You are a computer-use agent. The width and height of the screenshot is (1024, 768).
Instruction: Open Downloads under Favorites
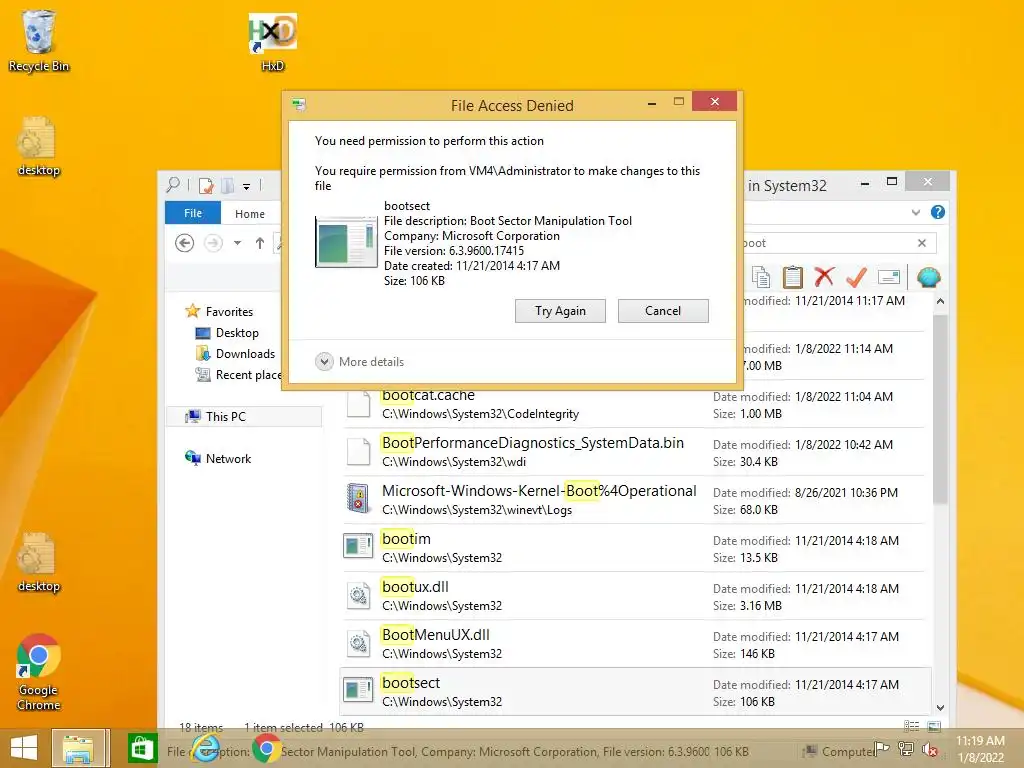coord(235,354)
